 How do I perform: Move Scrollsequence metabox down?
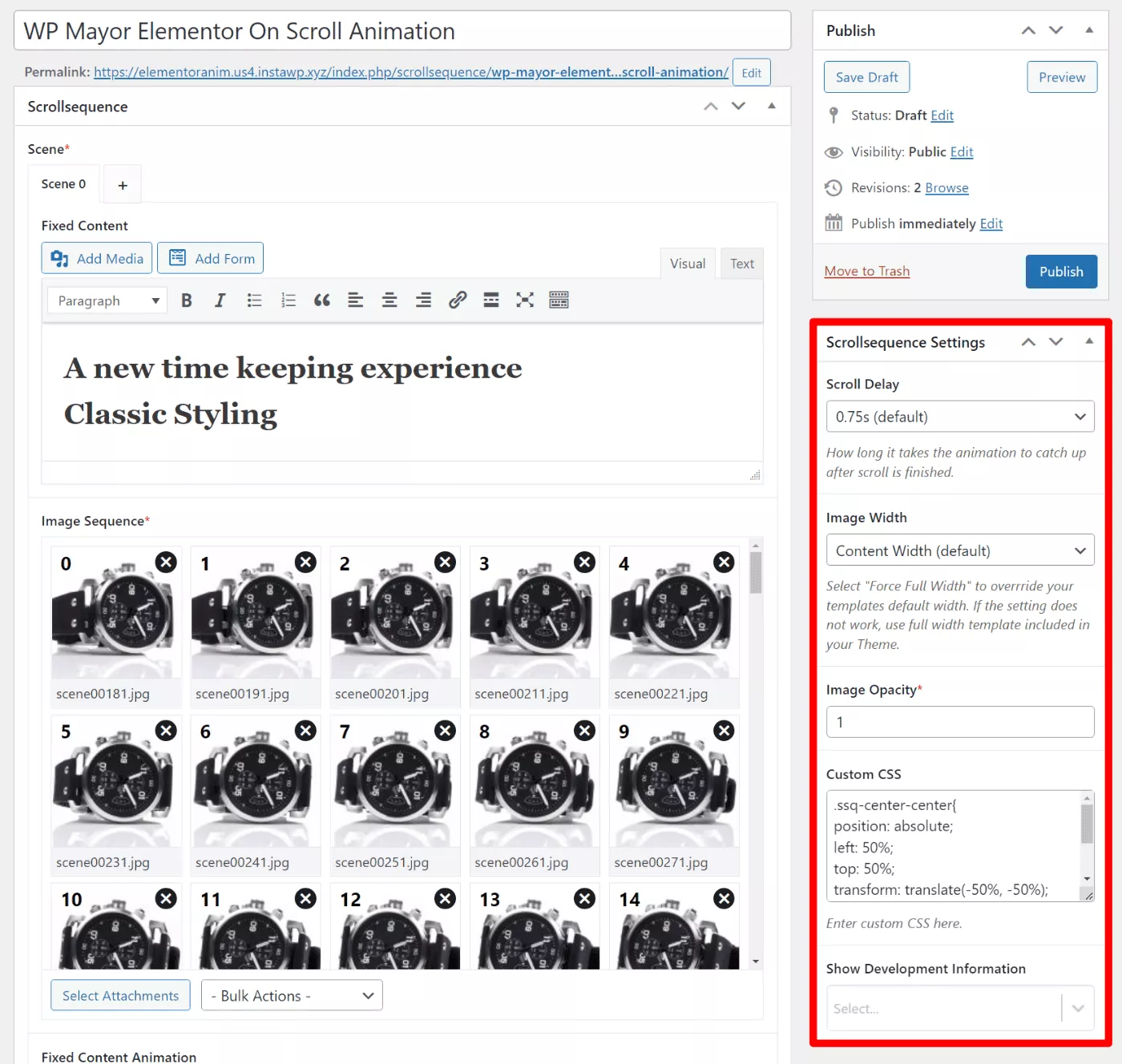(x=739, y=107)
